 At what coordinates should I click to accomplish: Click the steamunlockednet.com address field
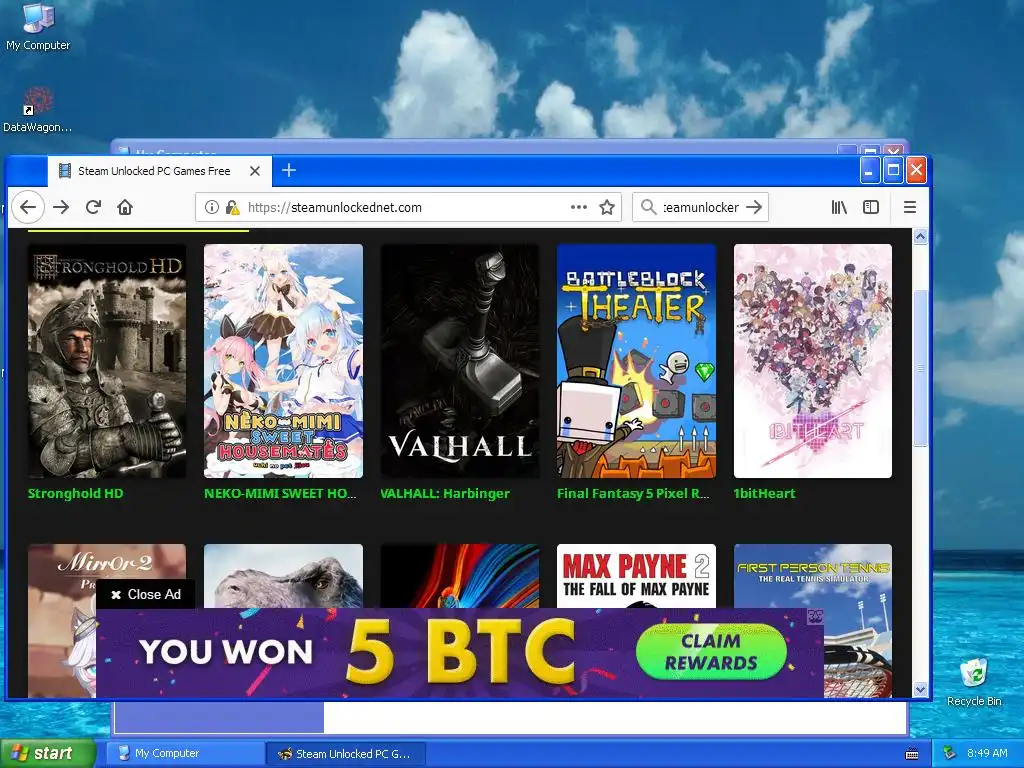pyautogui.click(x=408, y=207)
